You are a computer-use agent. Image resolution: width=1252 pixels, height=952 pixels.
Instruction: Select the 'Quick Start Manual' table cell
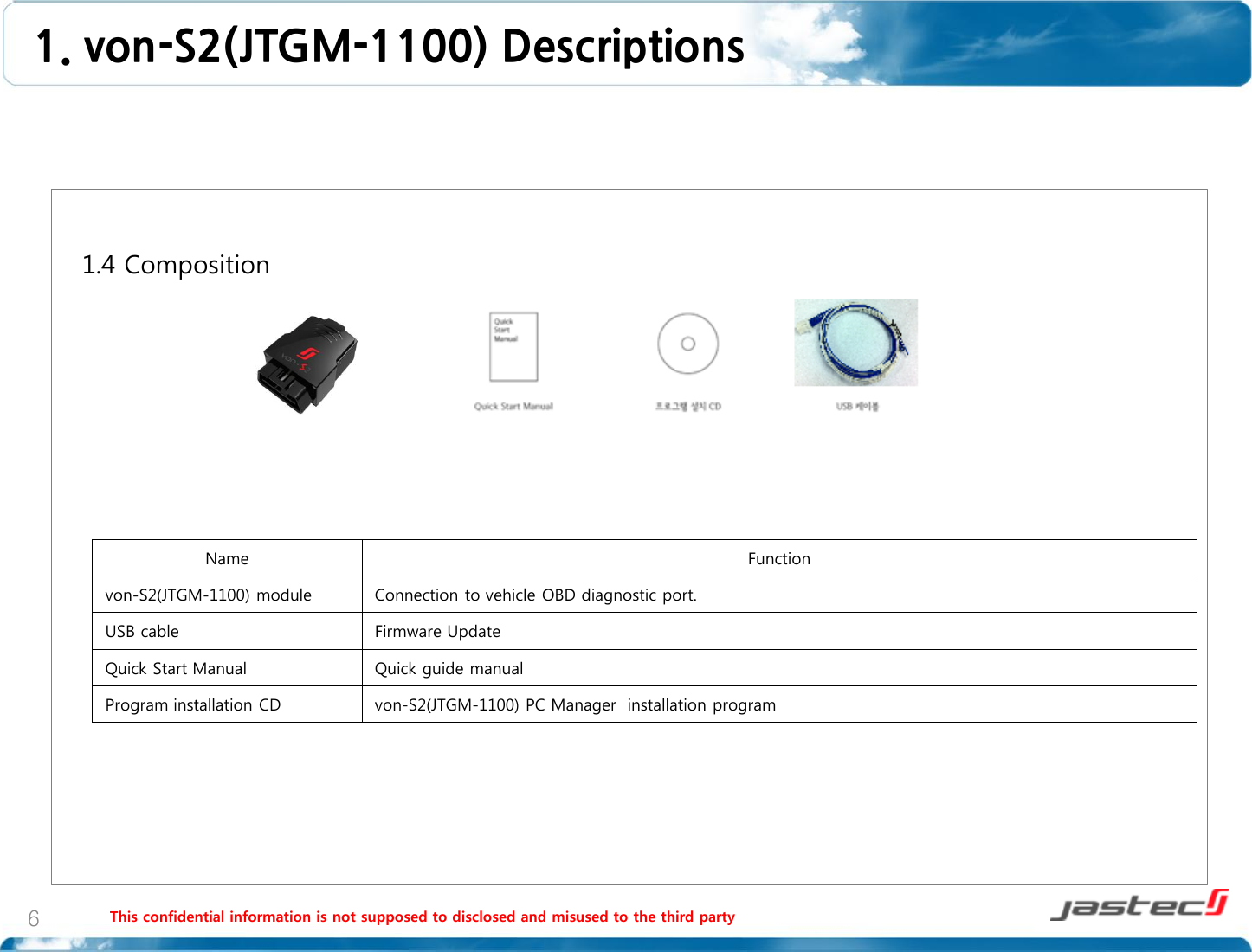[x=227, y=668]
